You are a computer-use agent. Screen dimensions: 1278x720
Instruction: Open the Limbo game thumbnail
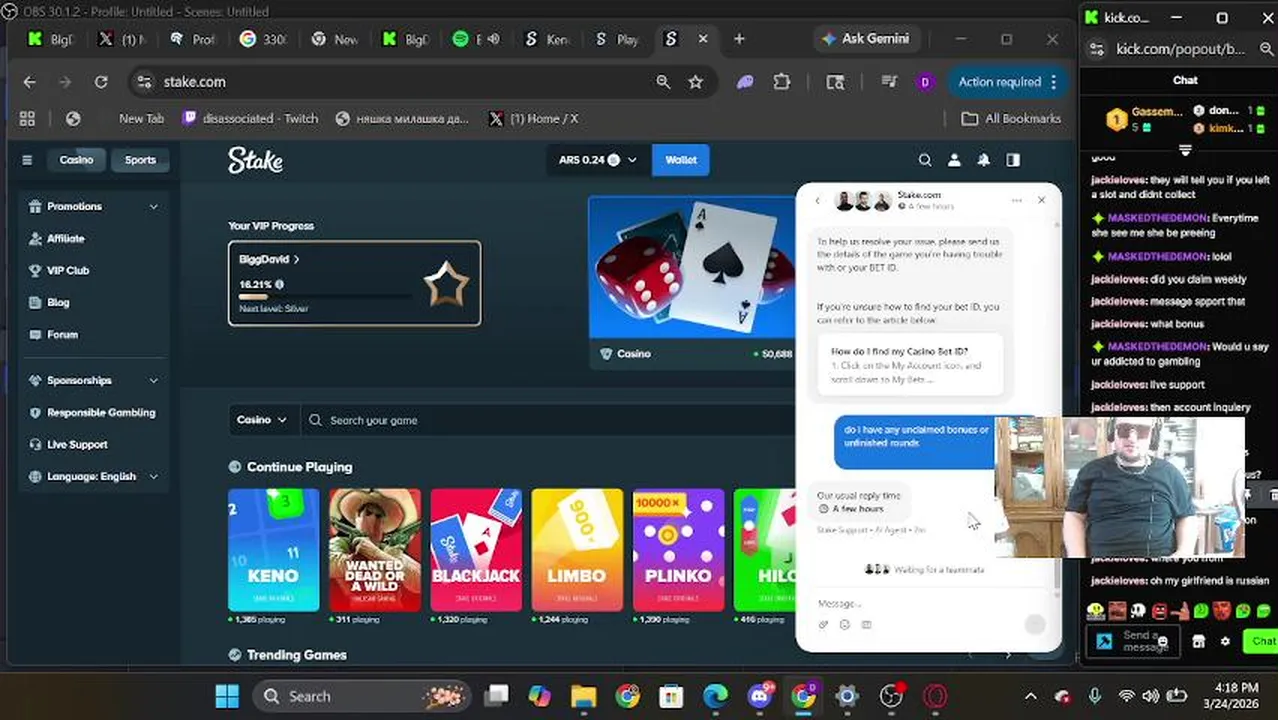(577, 549)
